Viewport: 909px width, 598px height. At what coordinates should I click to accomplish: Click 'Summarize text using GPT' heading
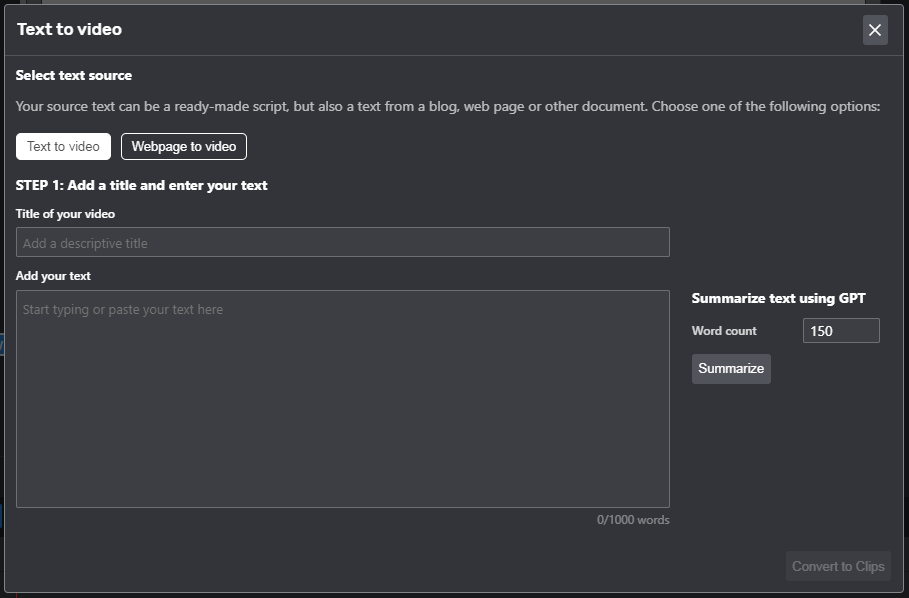(779, 298)
